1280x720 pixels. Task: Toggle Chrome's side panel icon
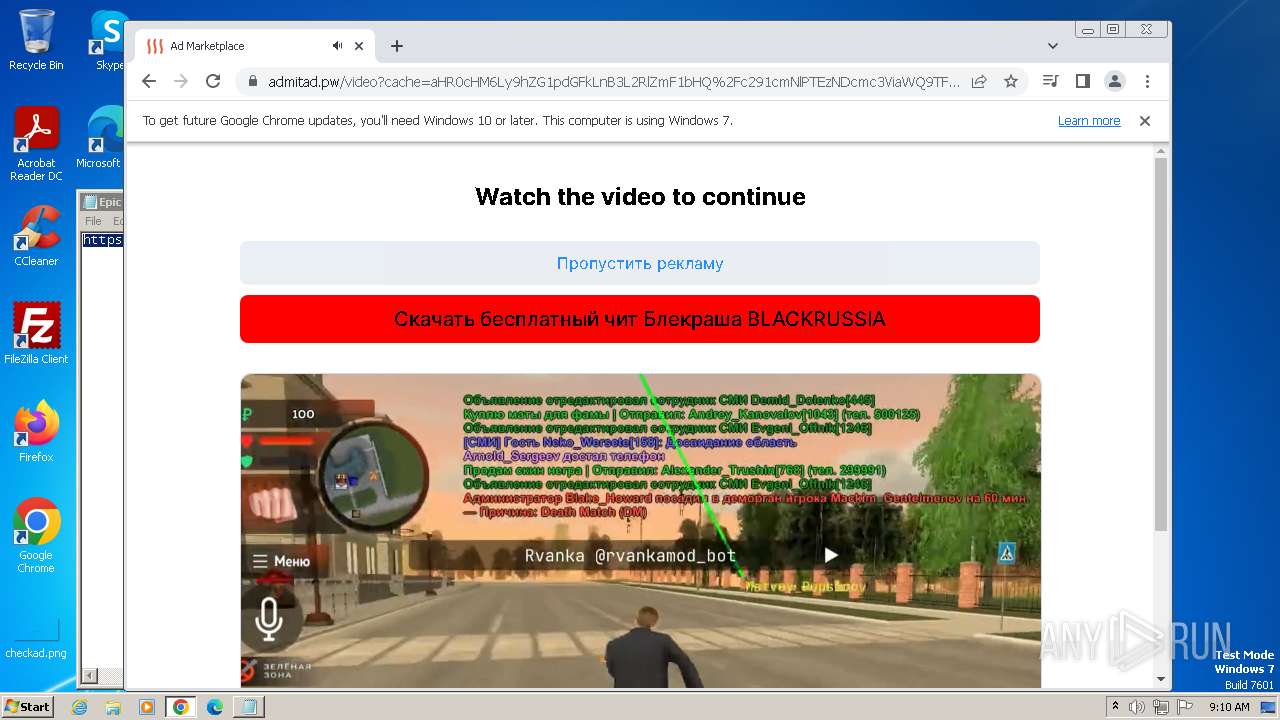(1082, 81)
